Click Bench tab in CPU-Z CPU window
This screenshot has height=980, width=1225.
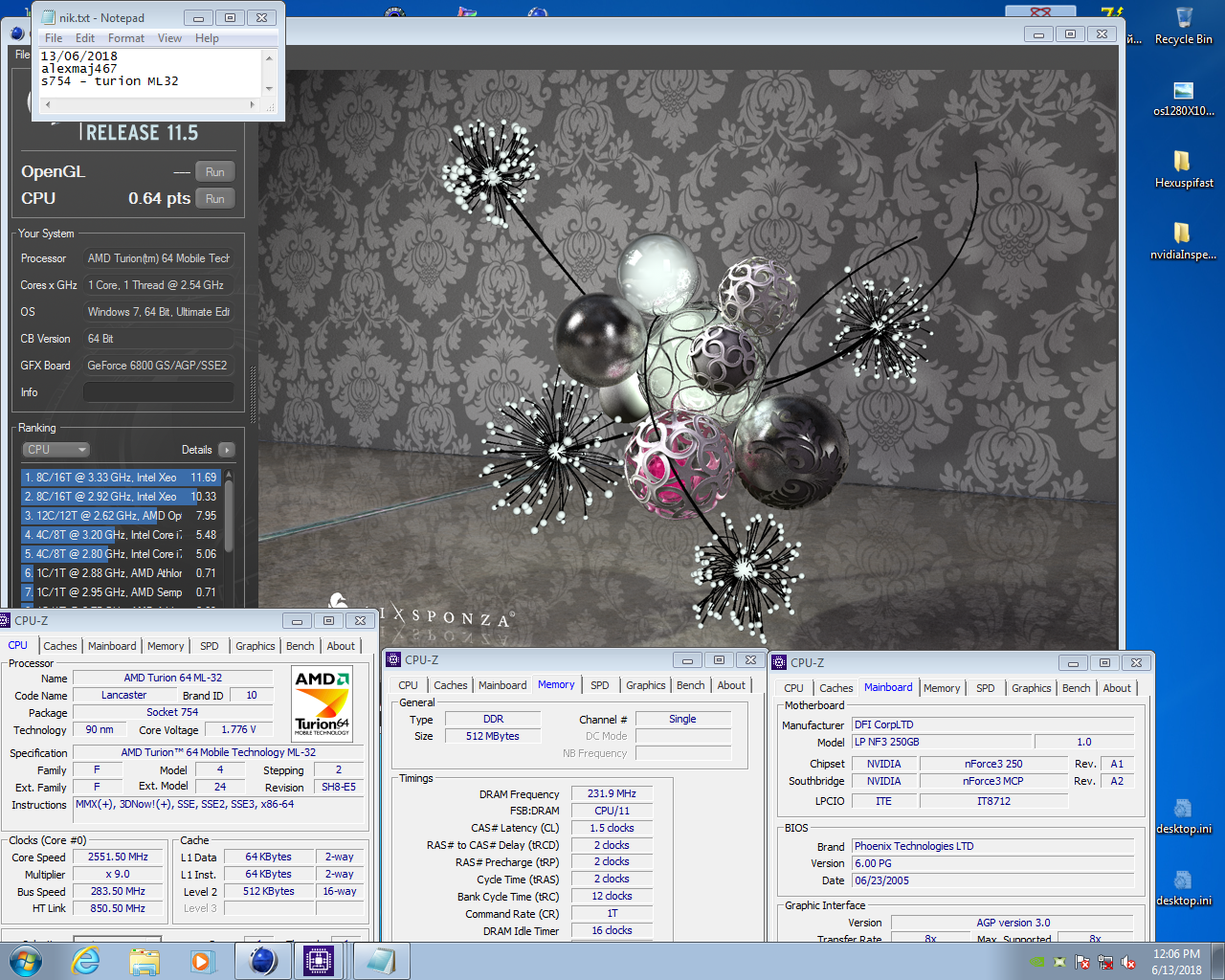301,646
